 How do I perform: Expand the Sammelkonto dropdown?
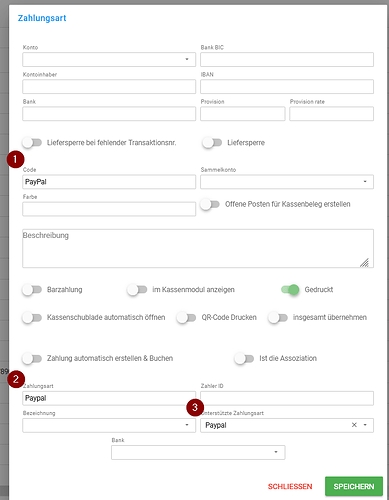tap(287, 182)
